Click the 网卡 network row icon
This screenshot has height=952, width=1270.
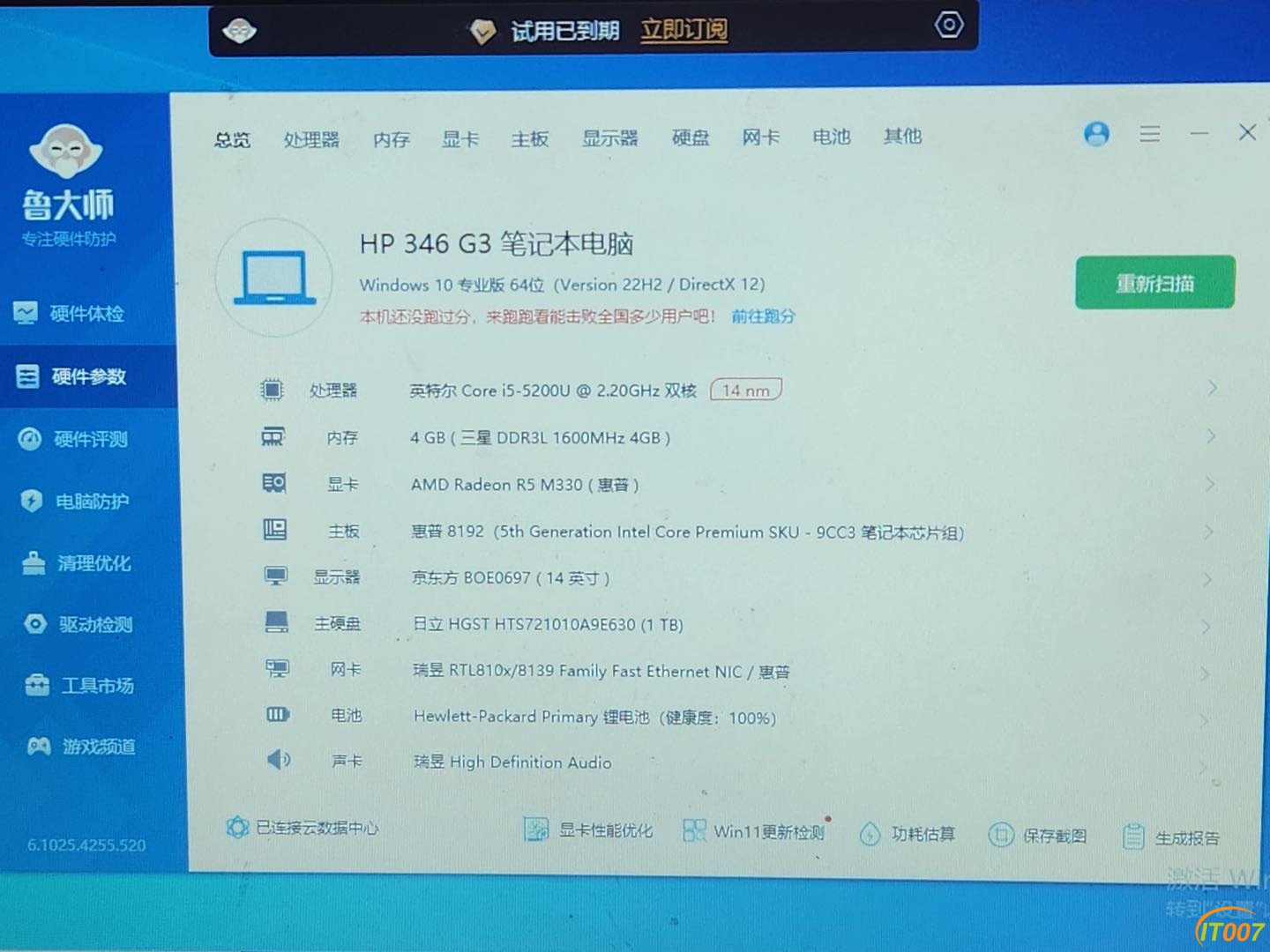tap(278, 668)
